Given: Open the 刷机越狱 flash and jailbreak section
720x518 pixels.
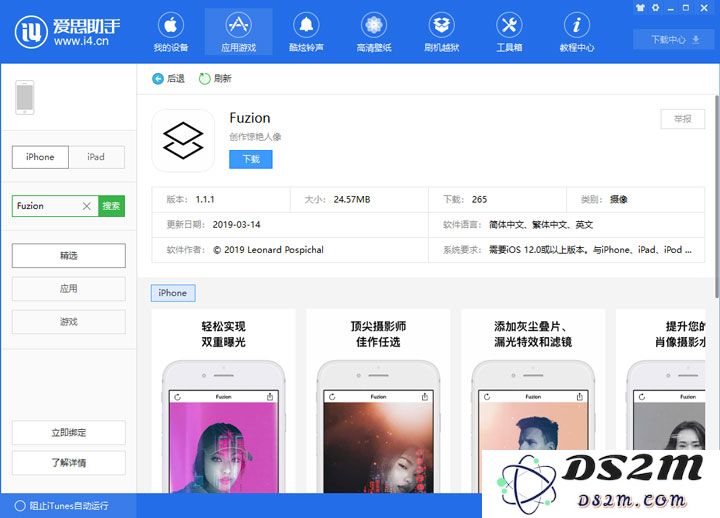Looking at the screenshot, I should coord(442,32).
